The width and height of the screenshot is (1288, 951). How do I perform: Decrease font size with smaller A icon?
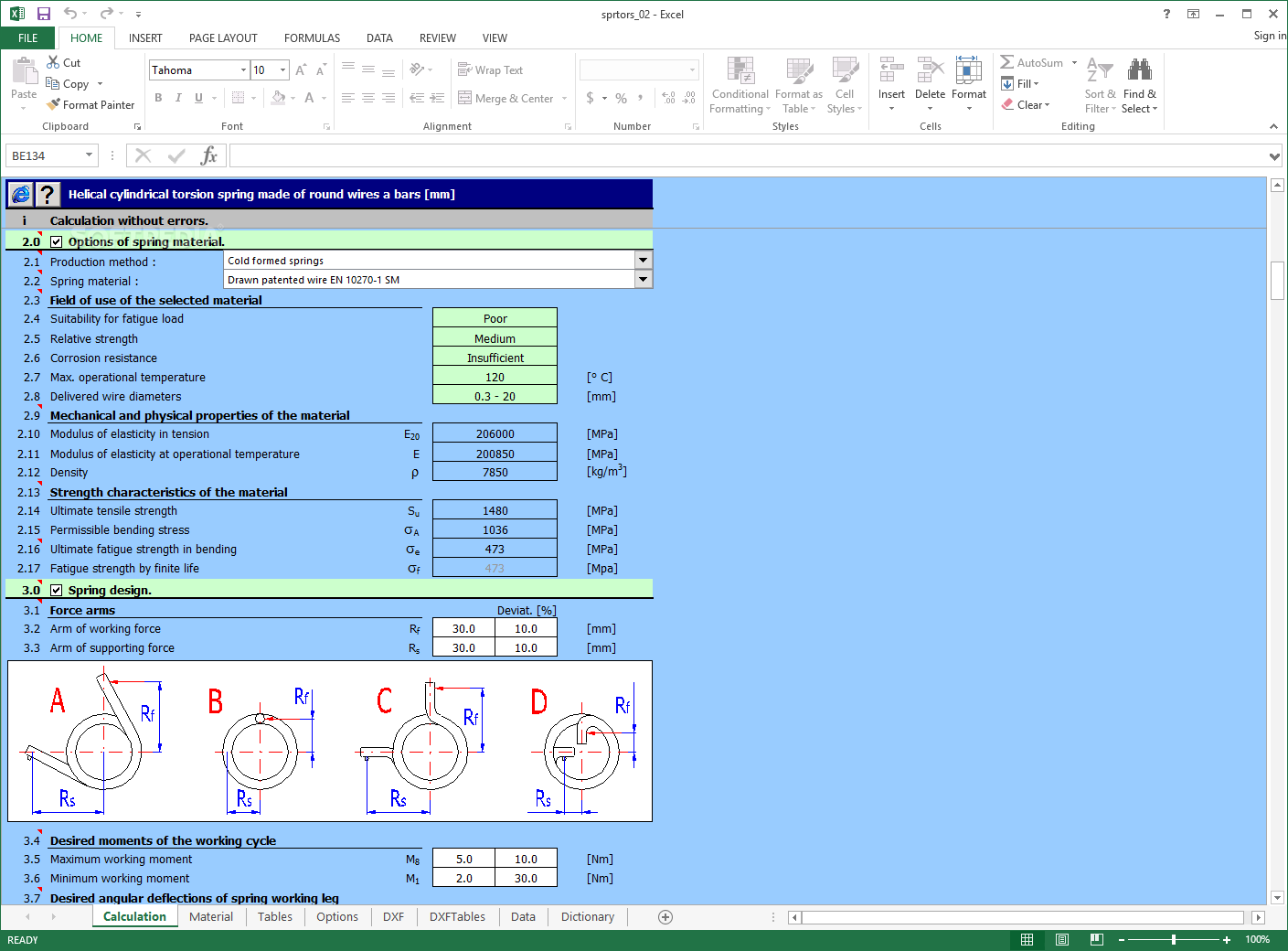click(320, 70)
